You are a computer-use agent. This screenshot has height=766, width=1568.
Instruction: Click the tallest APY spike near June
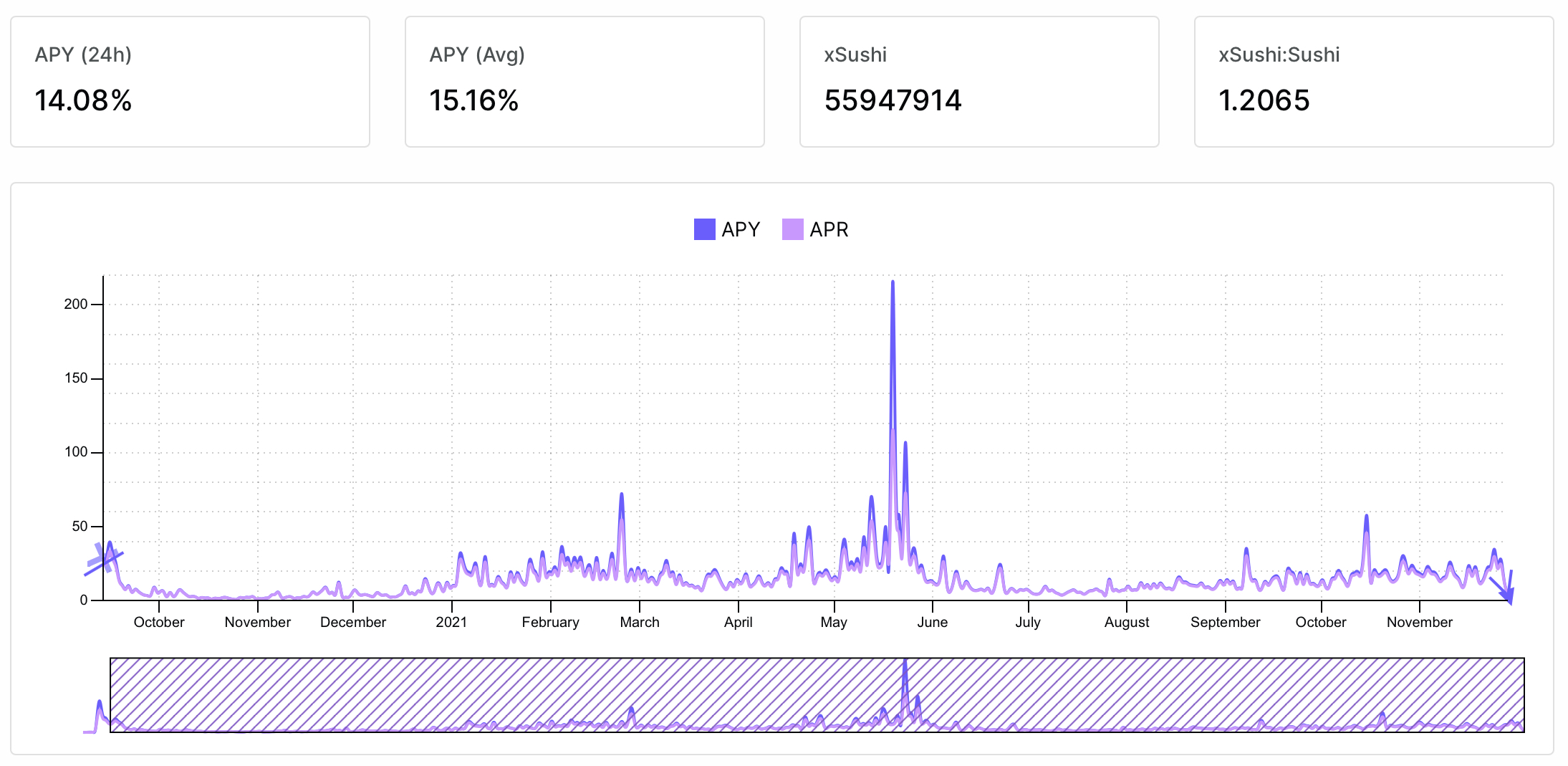point(893,283)
